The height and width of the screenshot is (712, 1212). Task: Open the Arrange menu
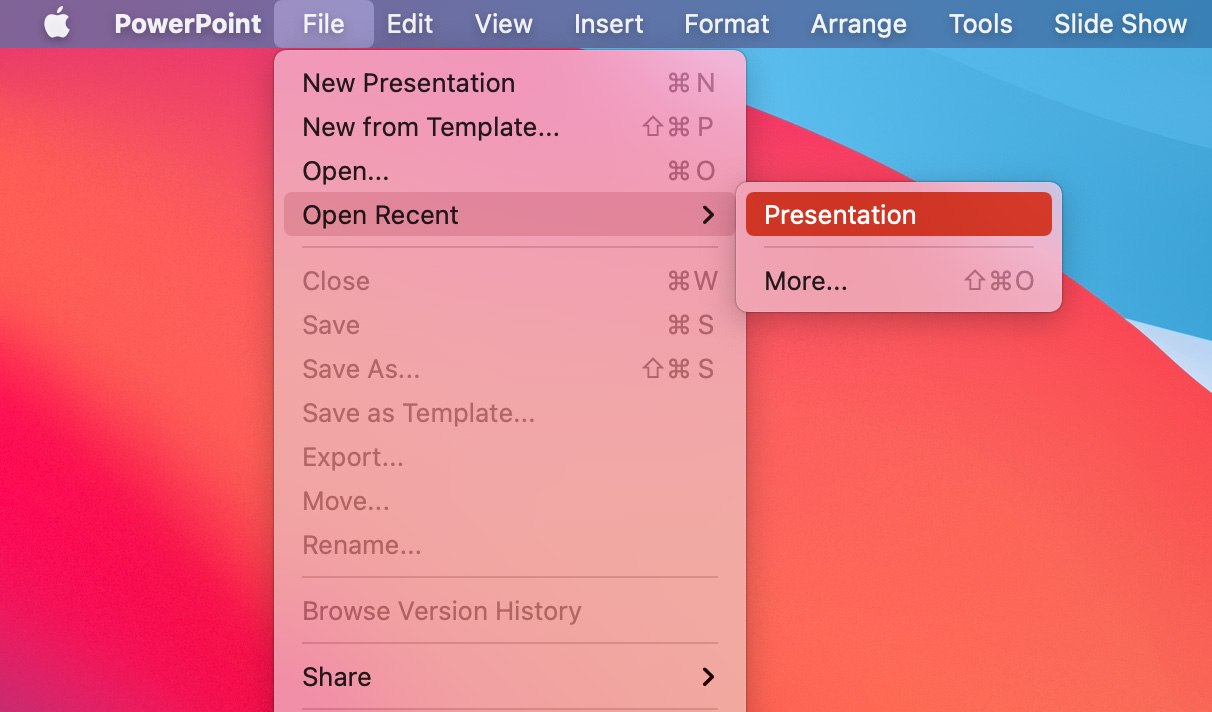pos(859,24)
